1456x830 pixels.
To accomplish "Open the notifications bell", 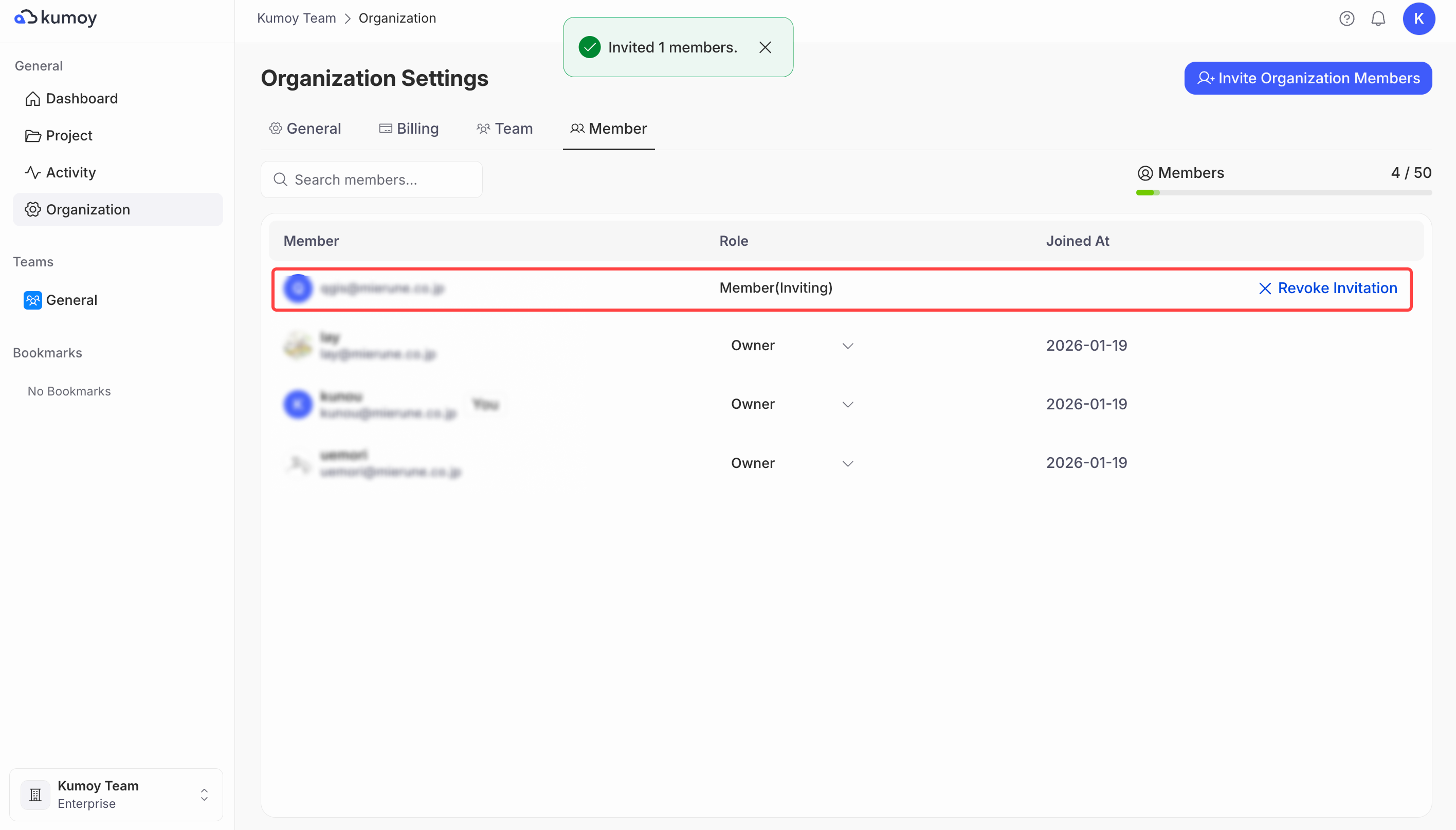I will (x=1378, y=19).
